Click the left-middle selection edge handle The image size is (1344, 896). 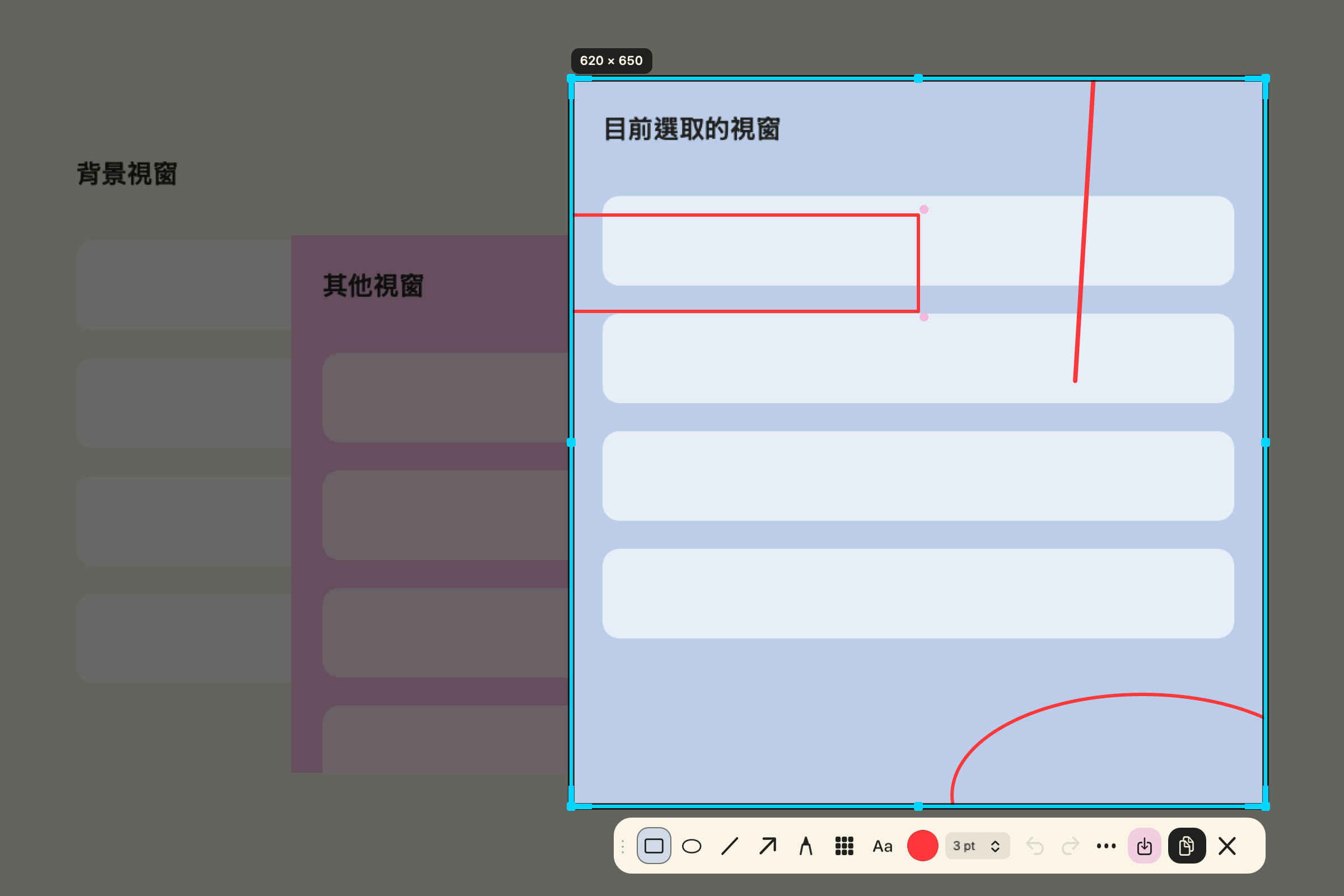(571, 442)
